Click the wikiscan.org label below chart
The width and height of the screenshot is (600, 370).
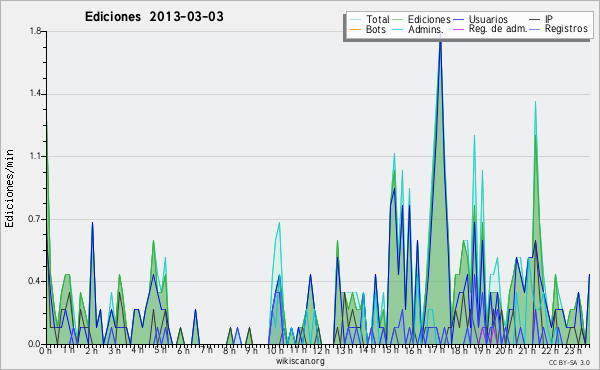(300, 361)
